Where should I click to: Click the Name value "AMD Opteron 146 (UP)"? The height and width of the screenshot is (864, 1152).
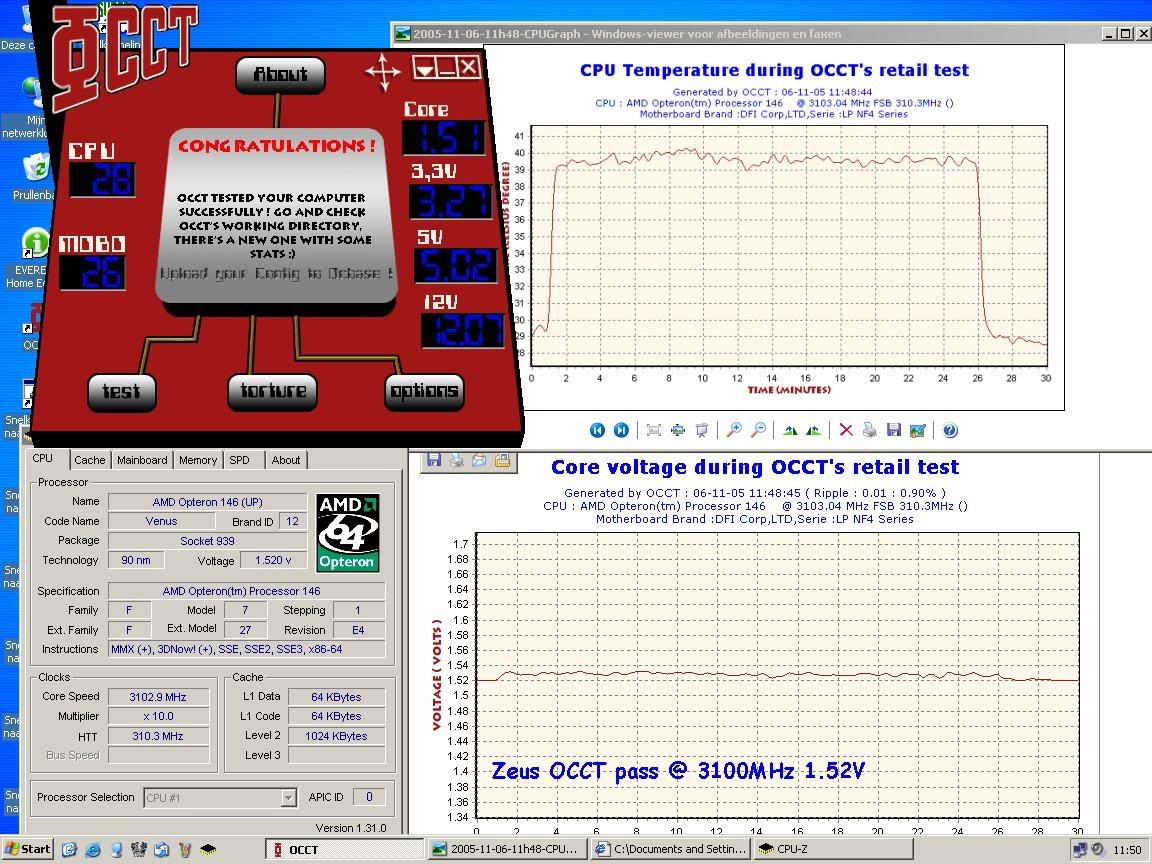[207, 502]
